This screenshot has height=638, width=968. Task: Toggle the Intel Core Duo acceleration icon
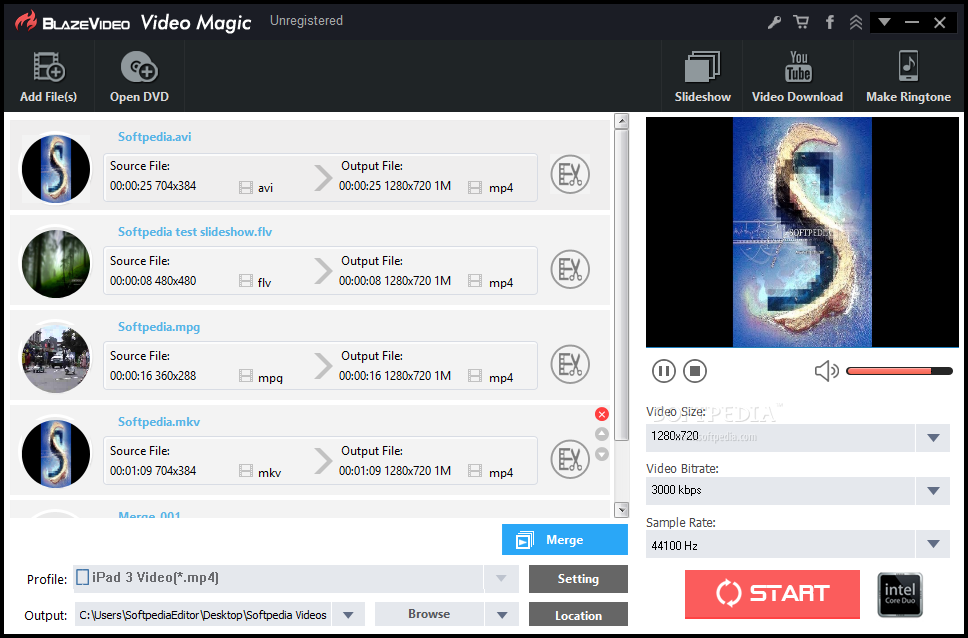900,595
